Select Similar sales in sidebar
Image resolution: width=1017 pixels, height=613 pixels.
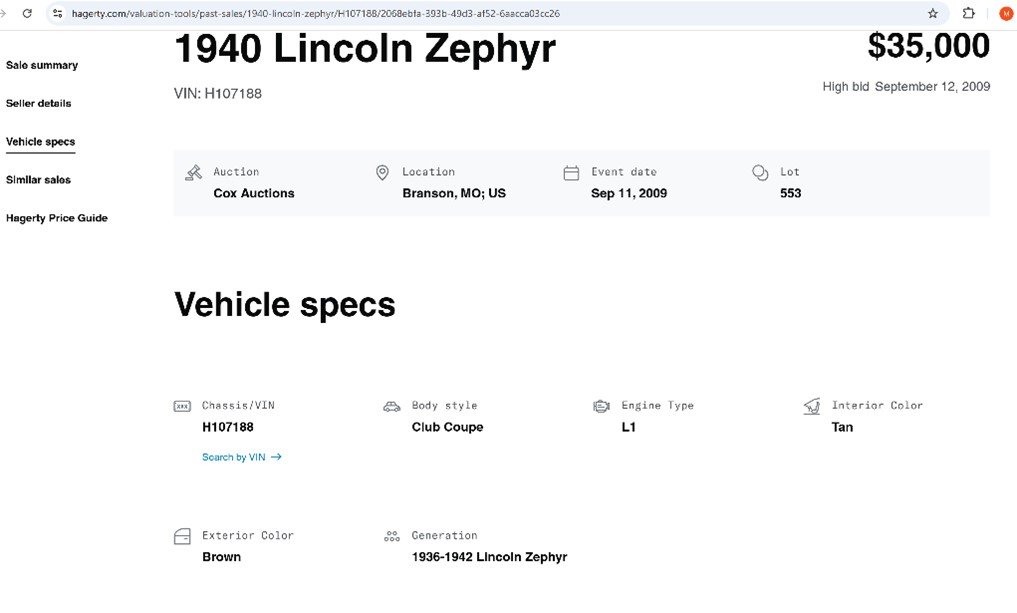click(x=39, y=180)
